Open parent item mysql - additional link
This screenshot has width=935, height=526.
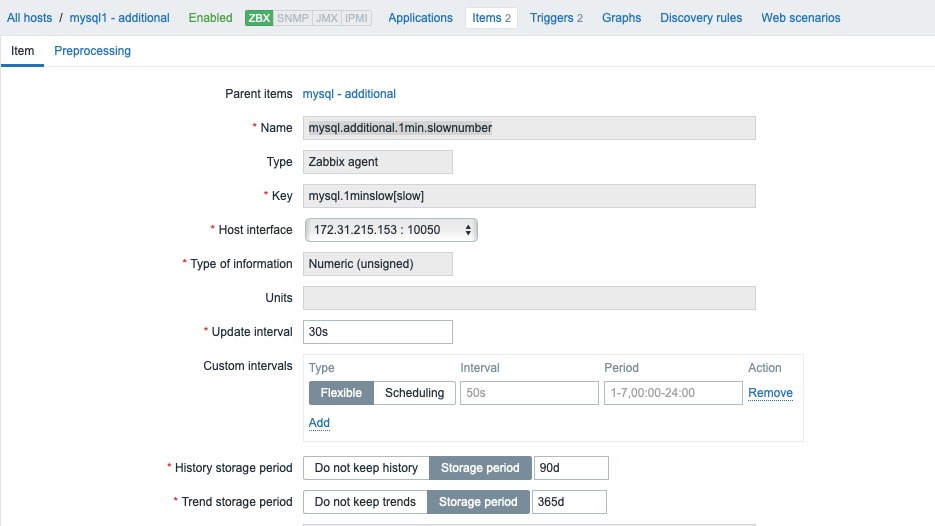click(x=349, y=94)
